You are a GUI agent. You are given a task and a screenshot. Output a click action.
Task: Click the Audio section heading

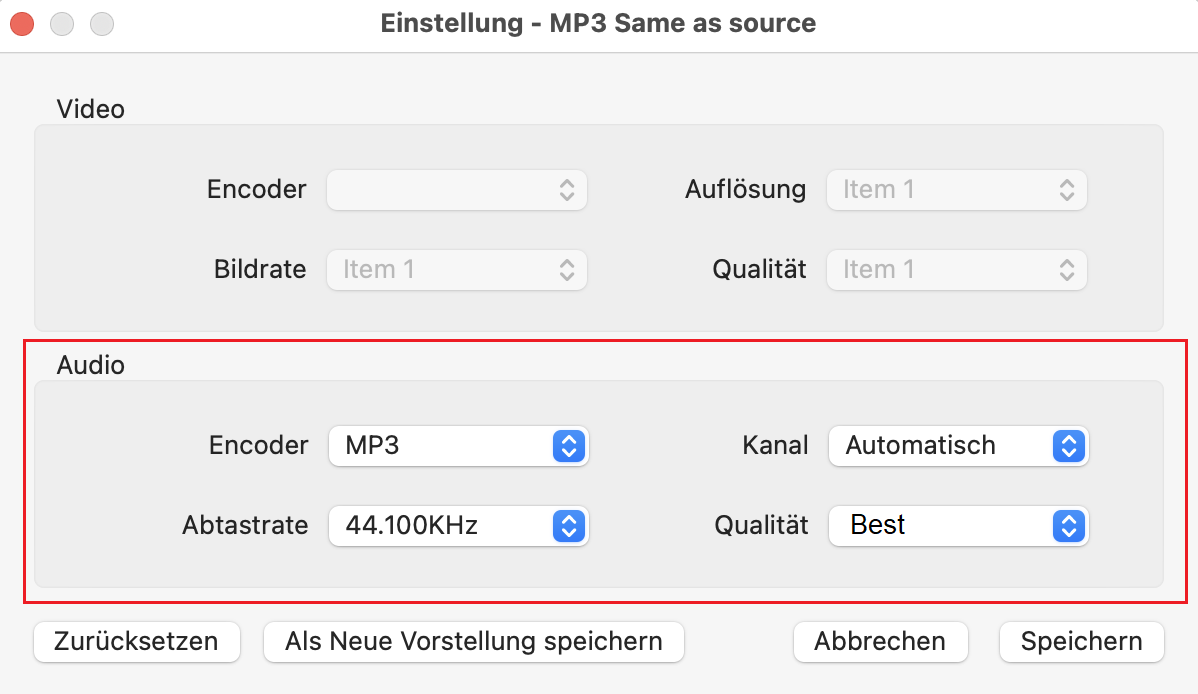[90, 365]
